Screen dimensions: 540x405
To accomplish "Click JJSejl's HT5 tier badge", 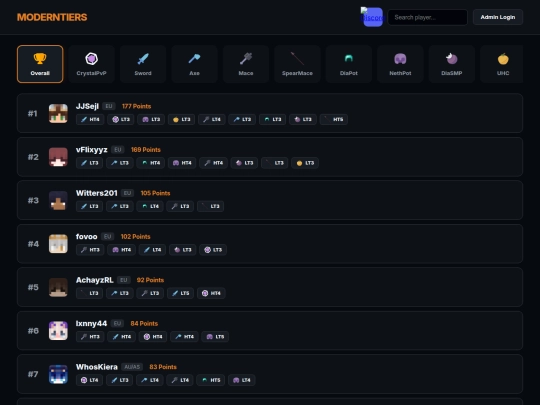I will [x=333, y=120].
